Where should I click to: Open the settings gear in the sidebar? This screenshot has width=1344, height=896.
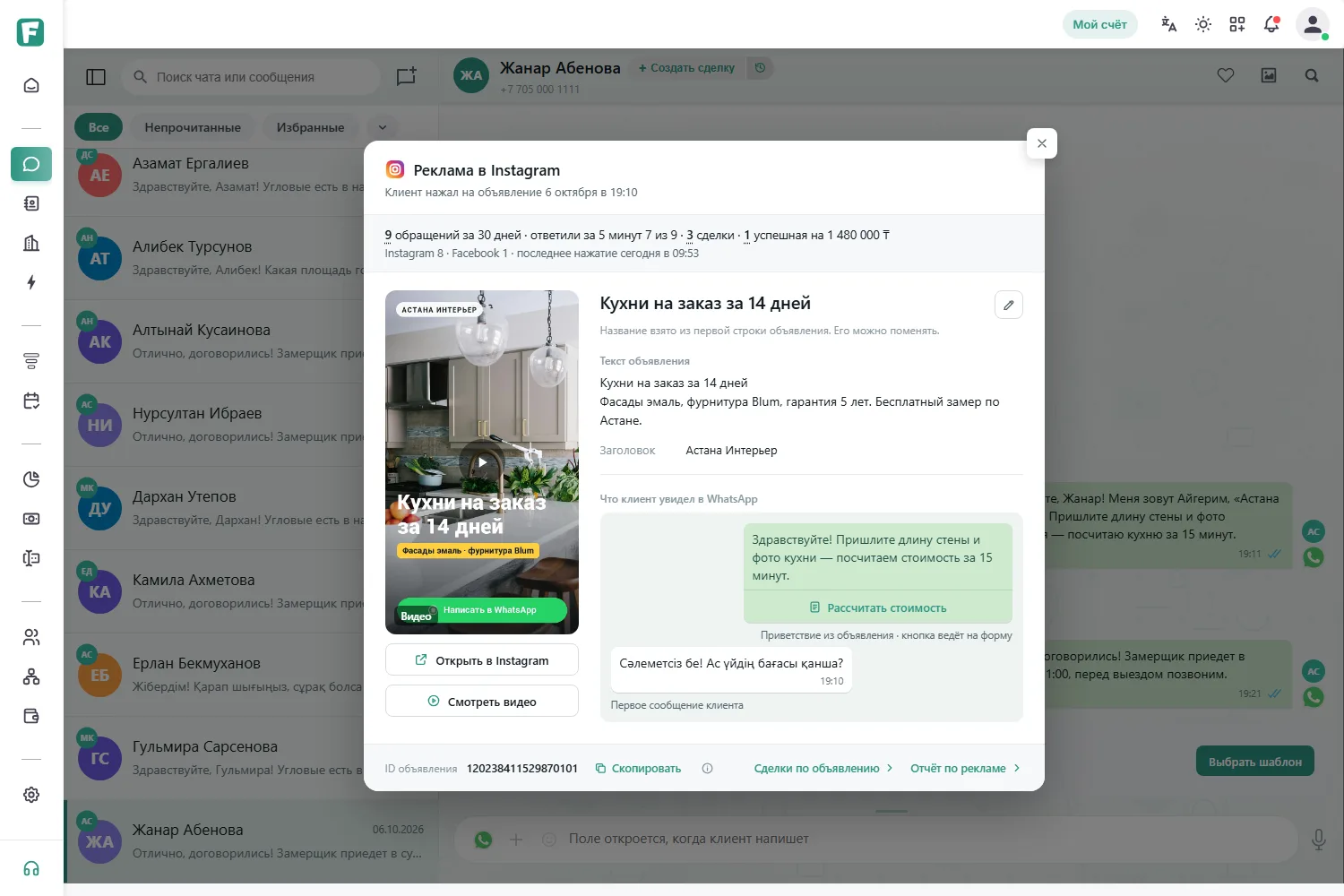pos(31,795)
